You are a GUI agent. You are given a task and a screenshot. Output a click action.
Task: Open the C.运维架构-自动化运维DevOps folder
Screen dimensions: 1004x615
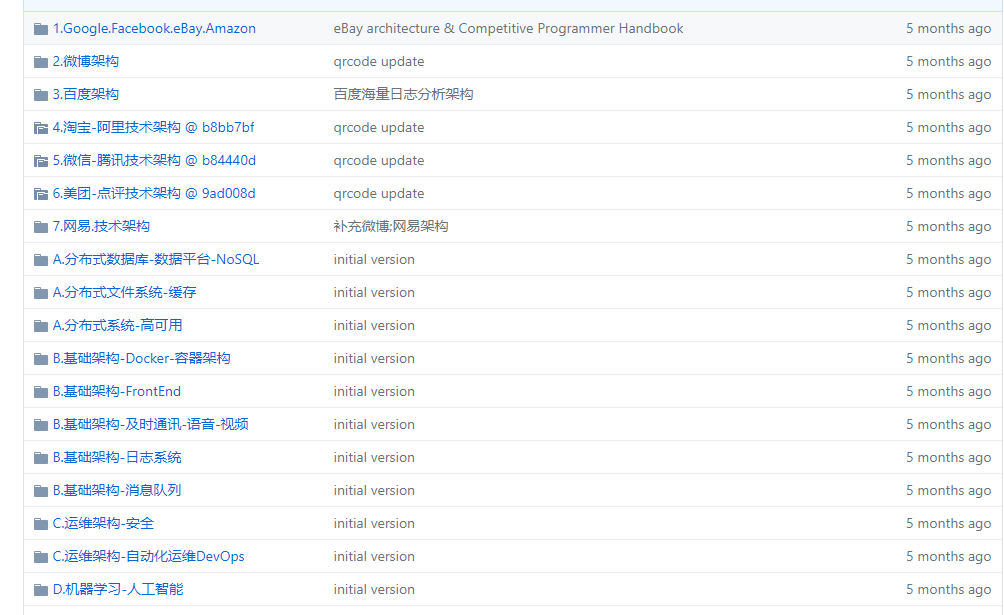[149, 556]
